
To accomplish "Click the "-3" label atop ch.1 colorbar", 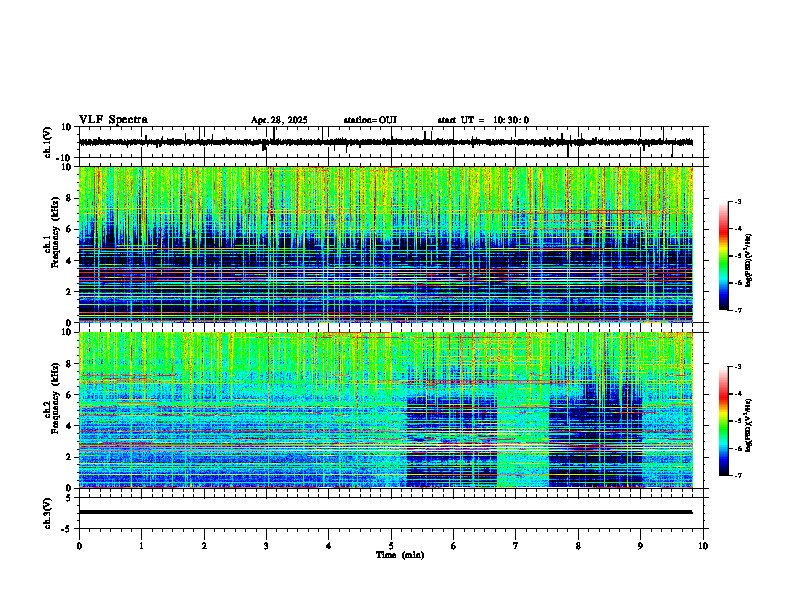I will click(738, 201).
